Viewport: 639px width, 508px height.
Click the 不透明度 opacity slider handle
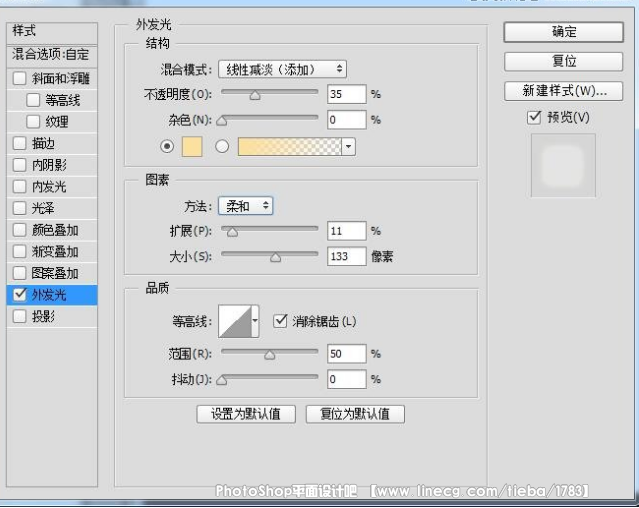click(255, 96)
